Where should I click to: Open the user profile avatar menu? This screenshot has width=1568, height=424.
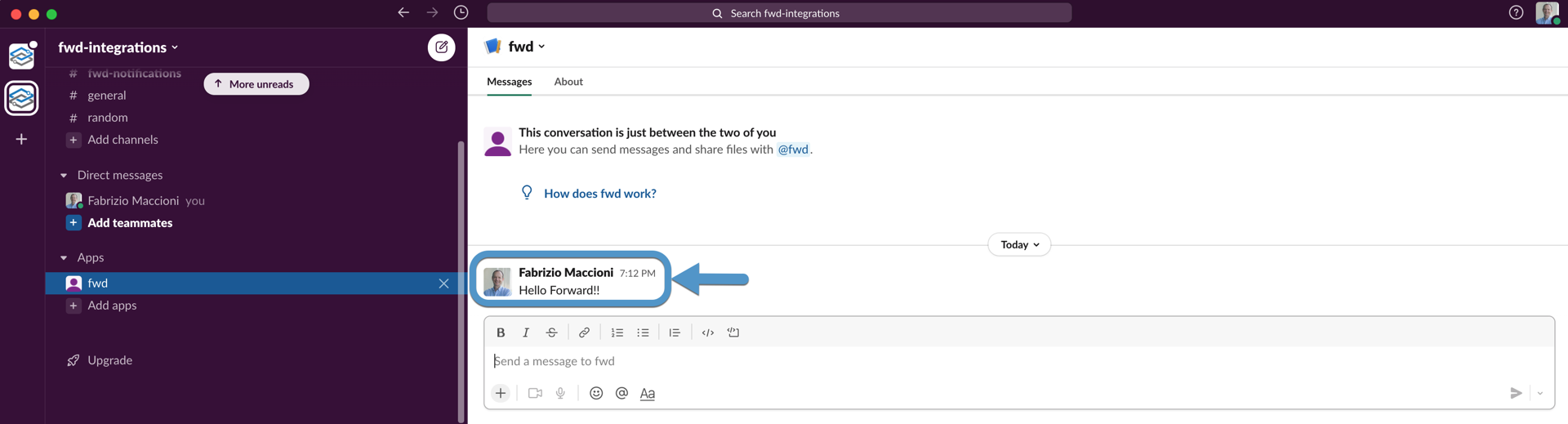(x=1547, y=12)
